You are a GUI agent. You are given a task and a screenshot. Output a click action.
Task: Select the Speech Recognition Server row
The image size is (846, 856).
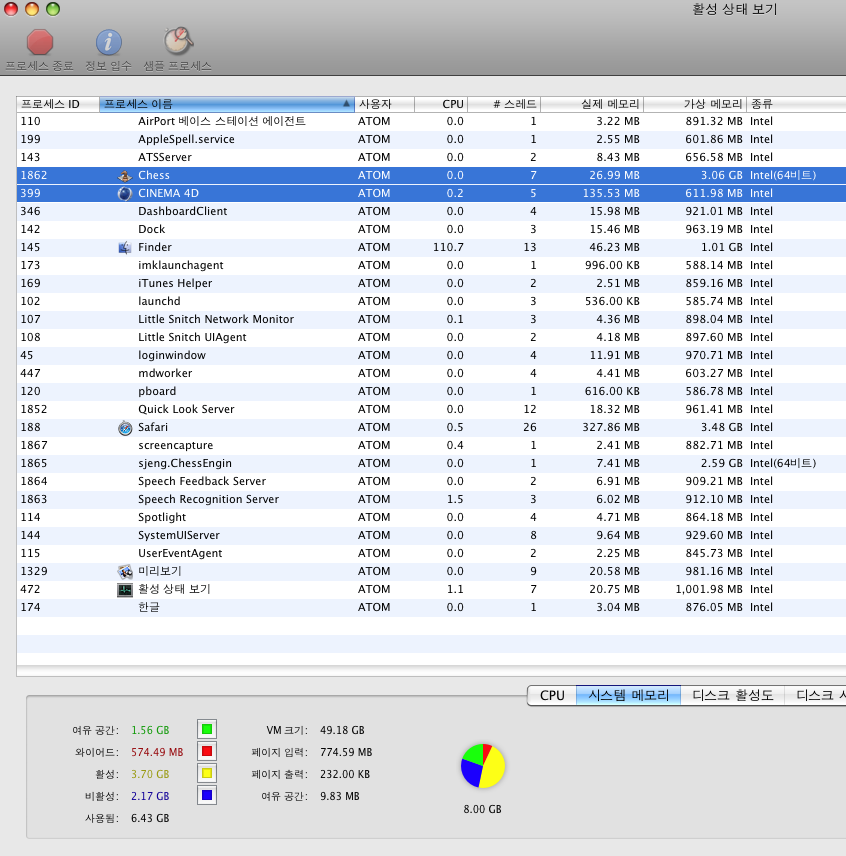pos(431,500)
